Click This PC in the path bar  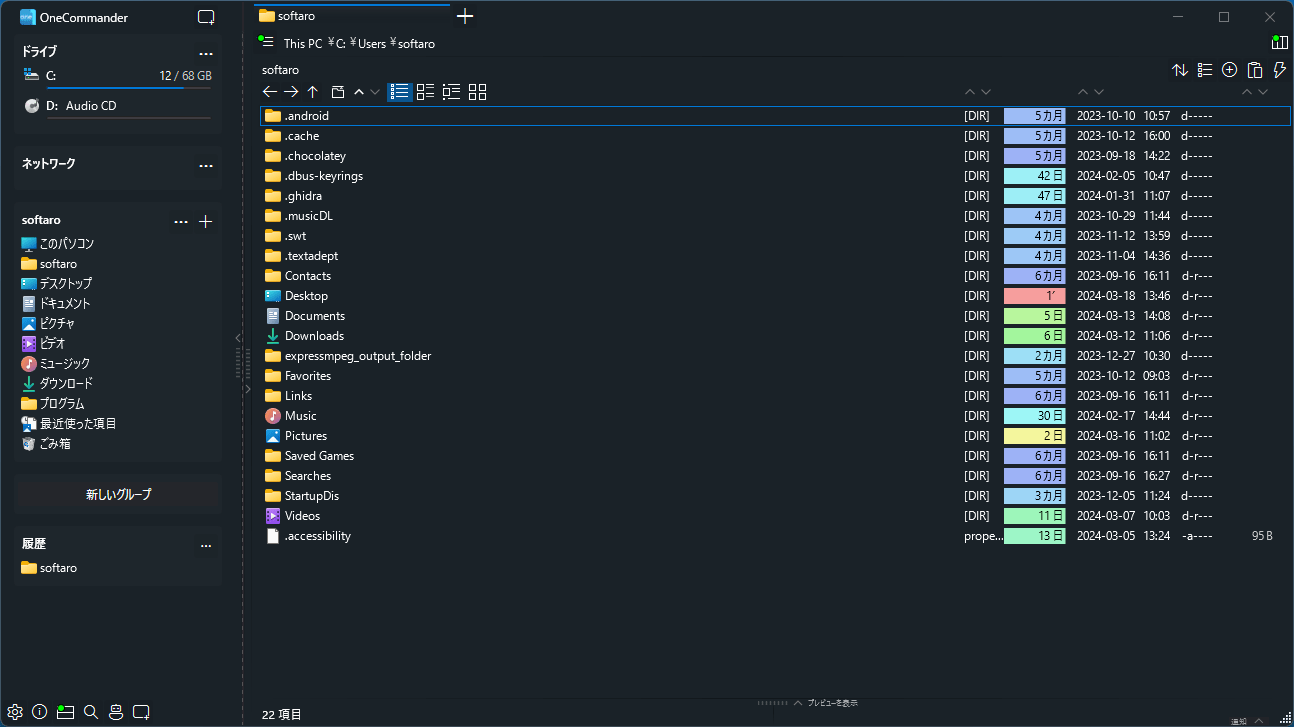tap(302, 44)
